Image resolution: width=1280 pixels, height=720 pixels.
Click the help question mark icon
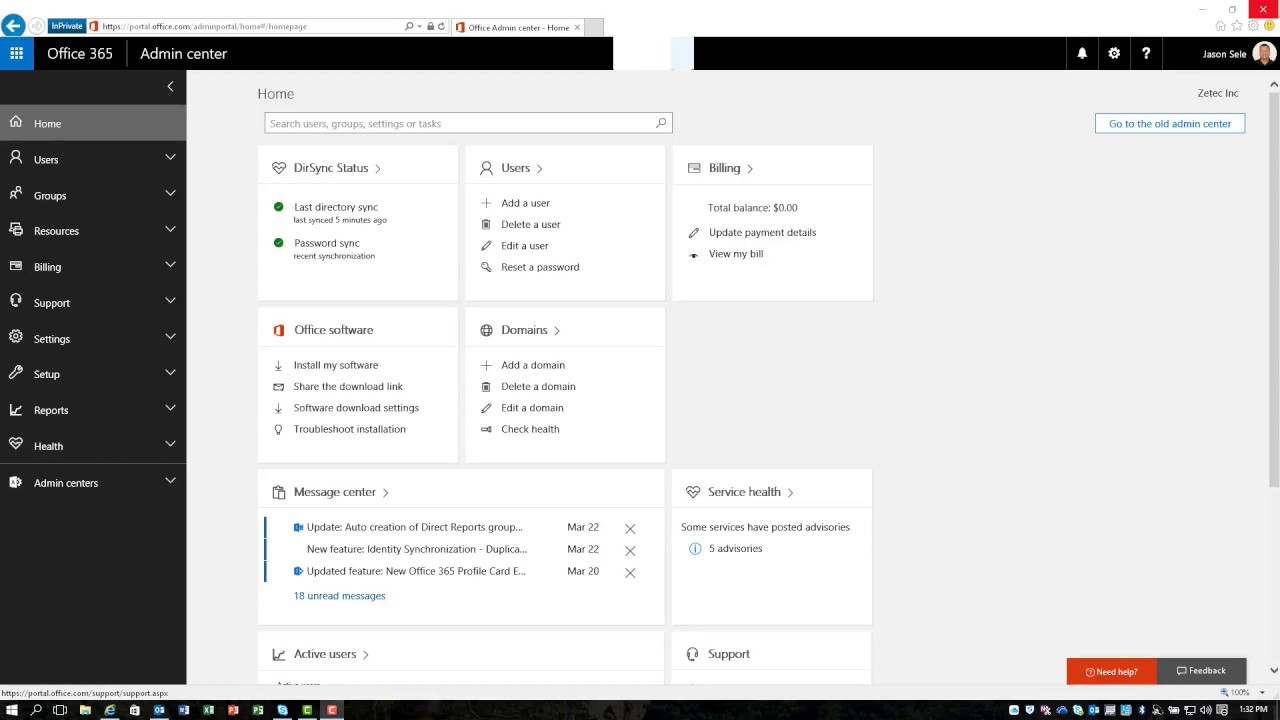click(x=1146, y=53)
